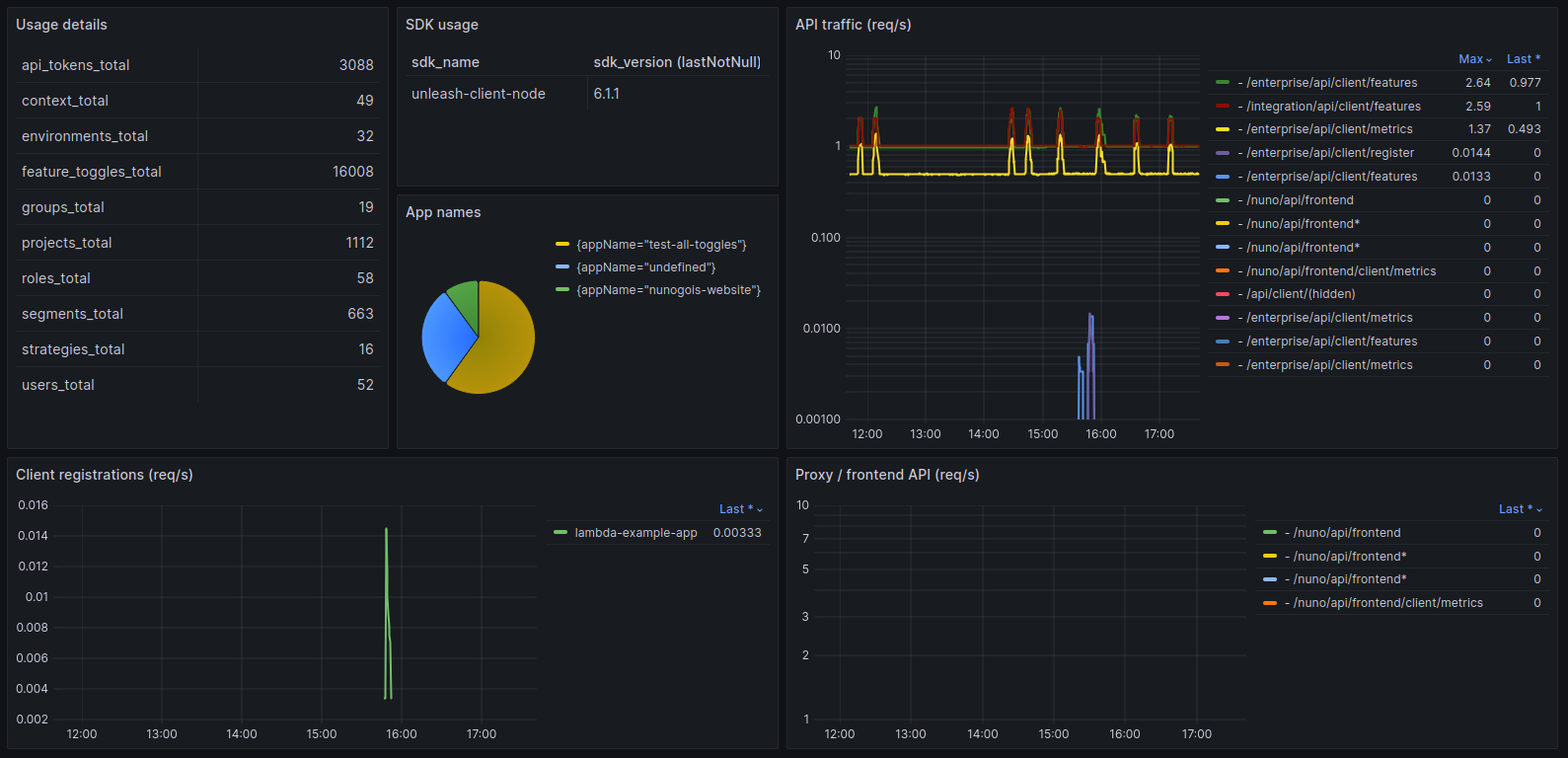Open the Usage details panel title menu
This screenshot has height=758, width=1568.
(61, 25)
